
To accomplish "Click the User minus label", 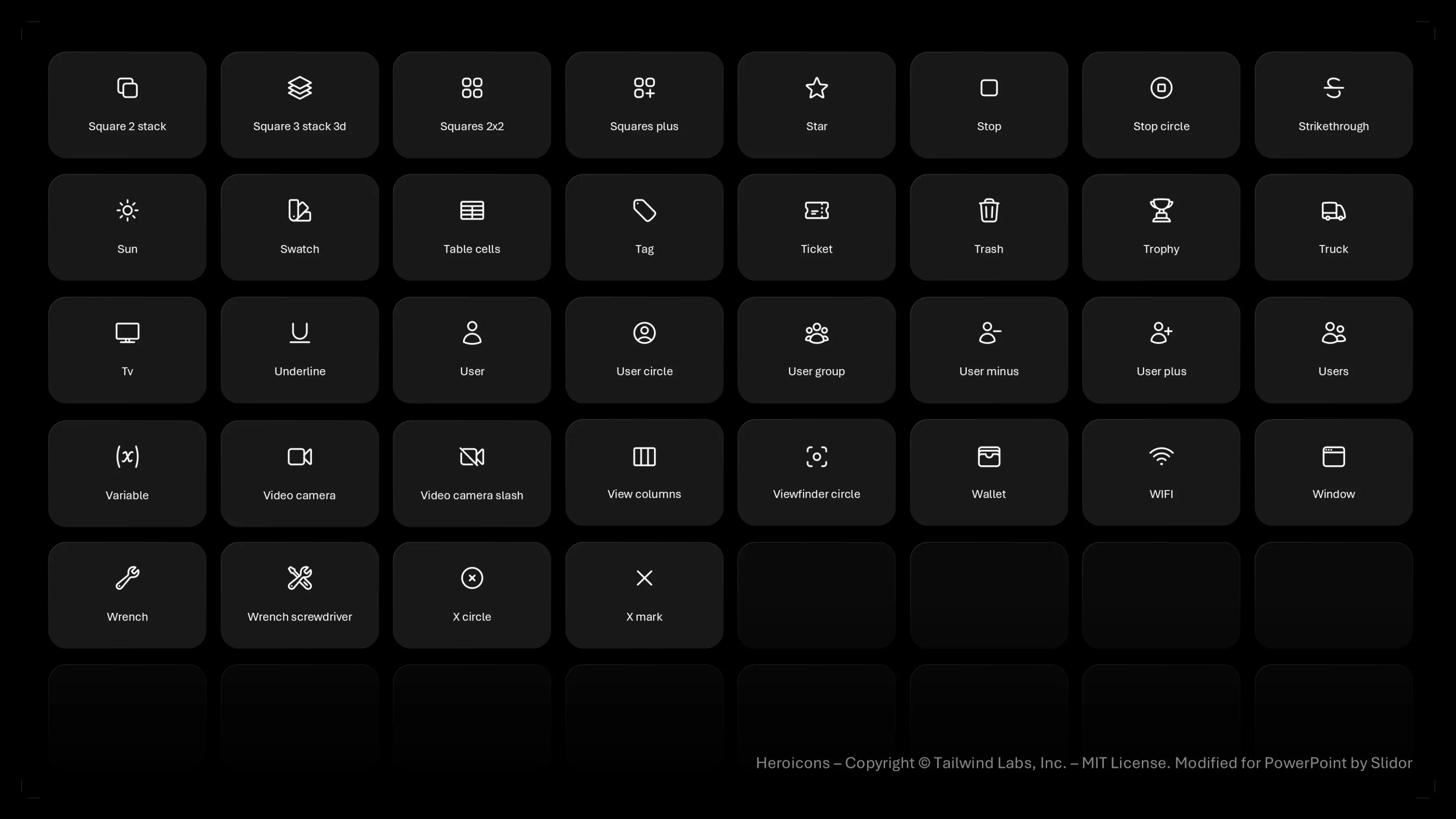I will [989, 371].
